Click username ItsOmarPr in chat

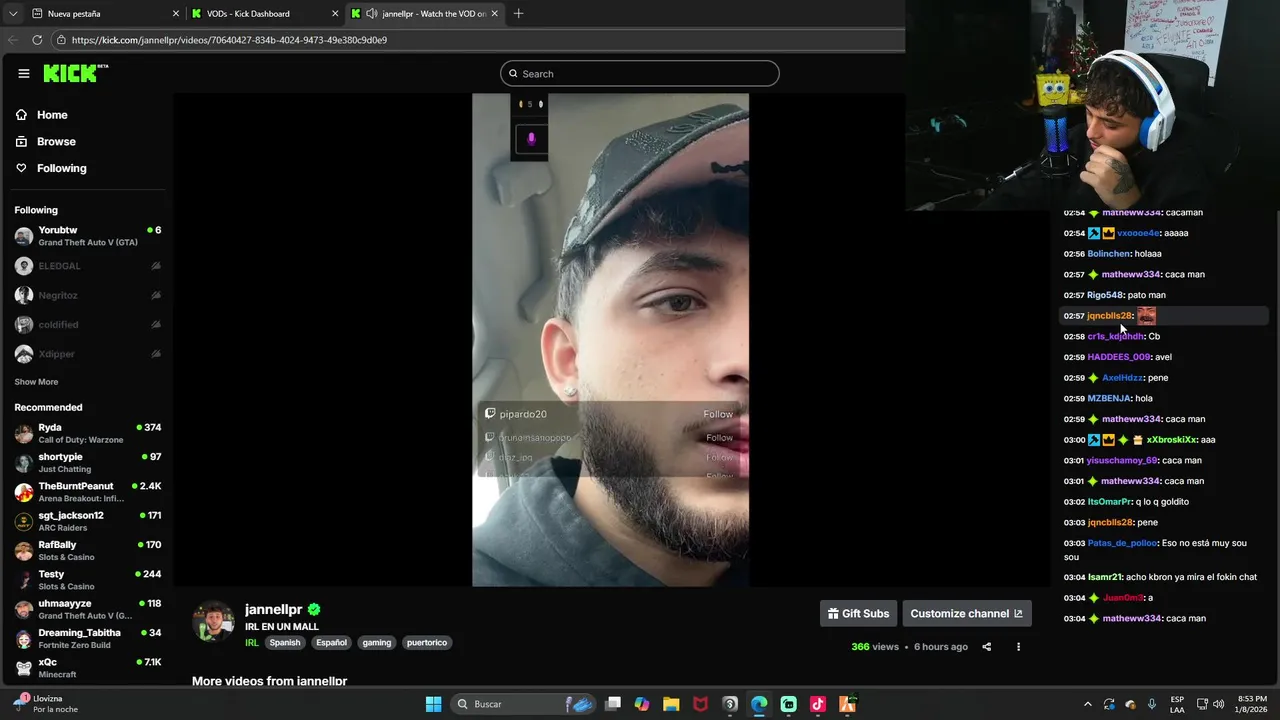(1110, 502)
